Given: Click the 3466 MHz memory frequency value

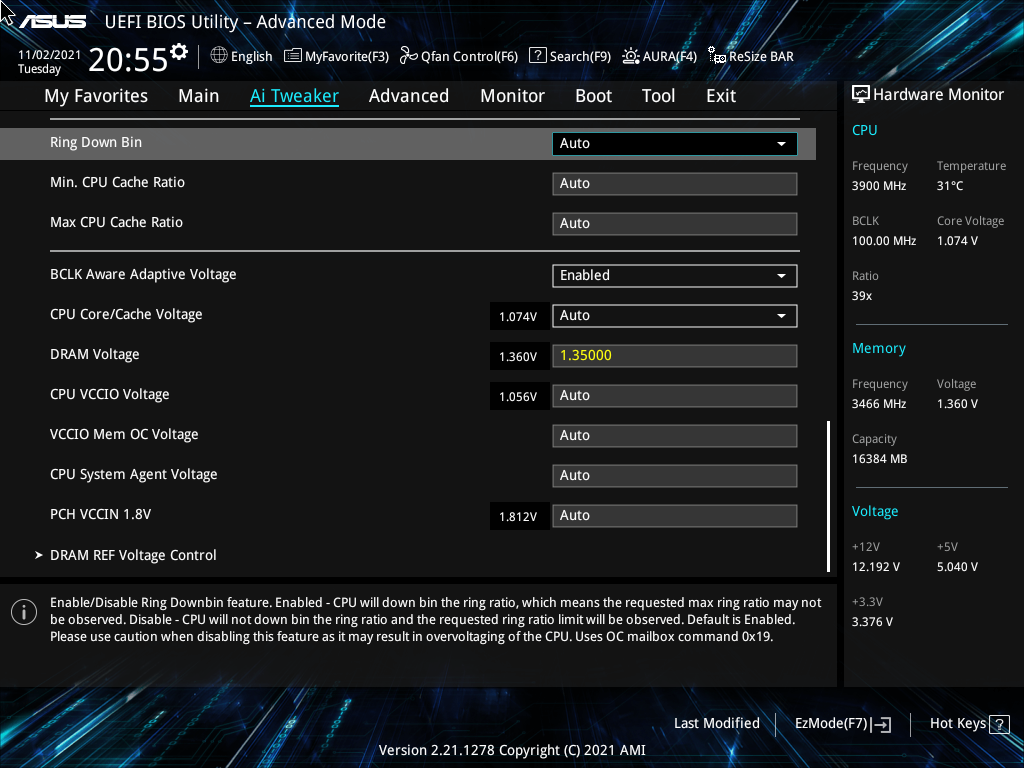Looking at the screenshot, I should pos(879,404).
